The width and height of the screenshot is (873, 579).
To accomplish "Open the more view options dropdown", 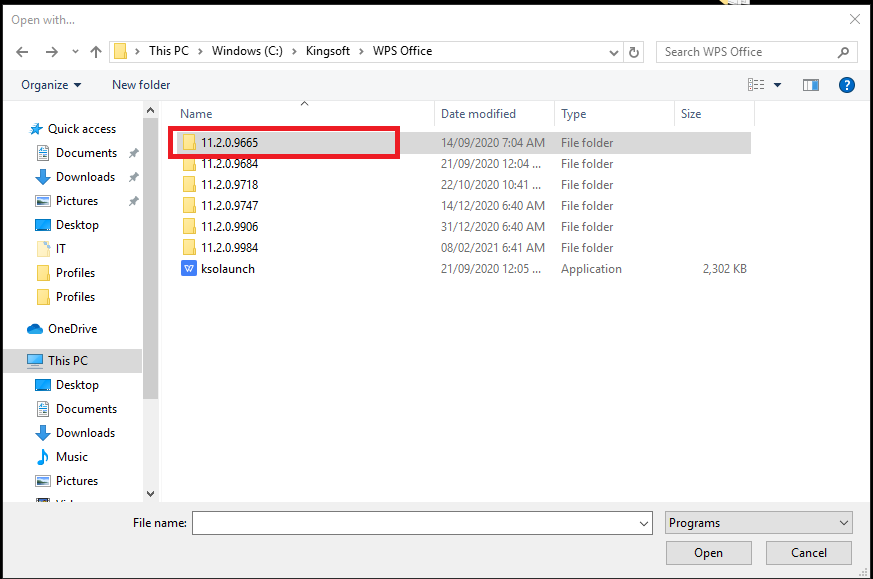I will pos(777,85).
